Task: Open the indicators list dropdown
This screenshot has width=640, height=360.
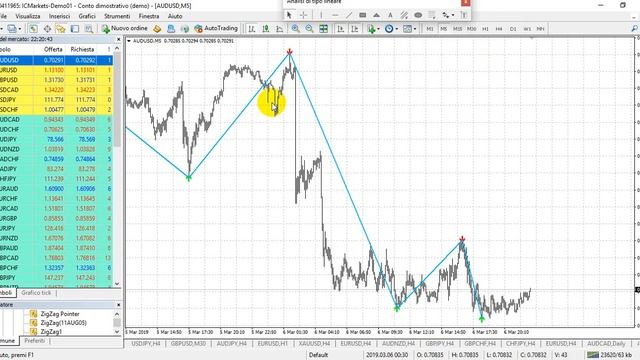Action: tap(373, 29)
